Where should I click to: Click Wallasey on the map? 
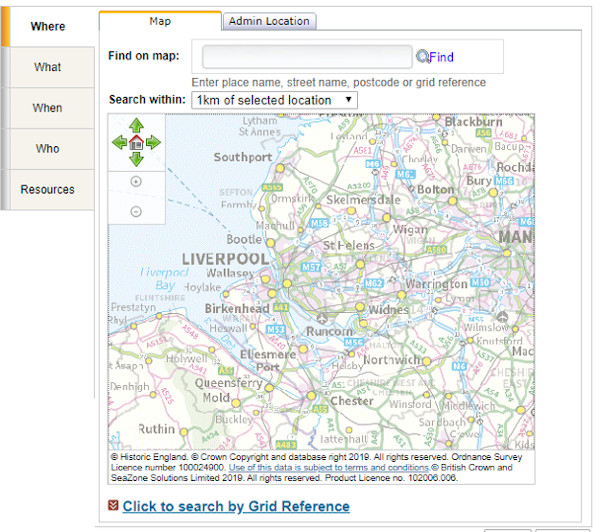pyautogui.click(x=230, y=273)
